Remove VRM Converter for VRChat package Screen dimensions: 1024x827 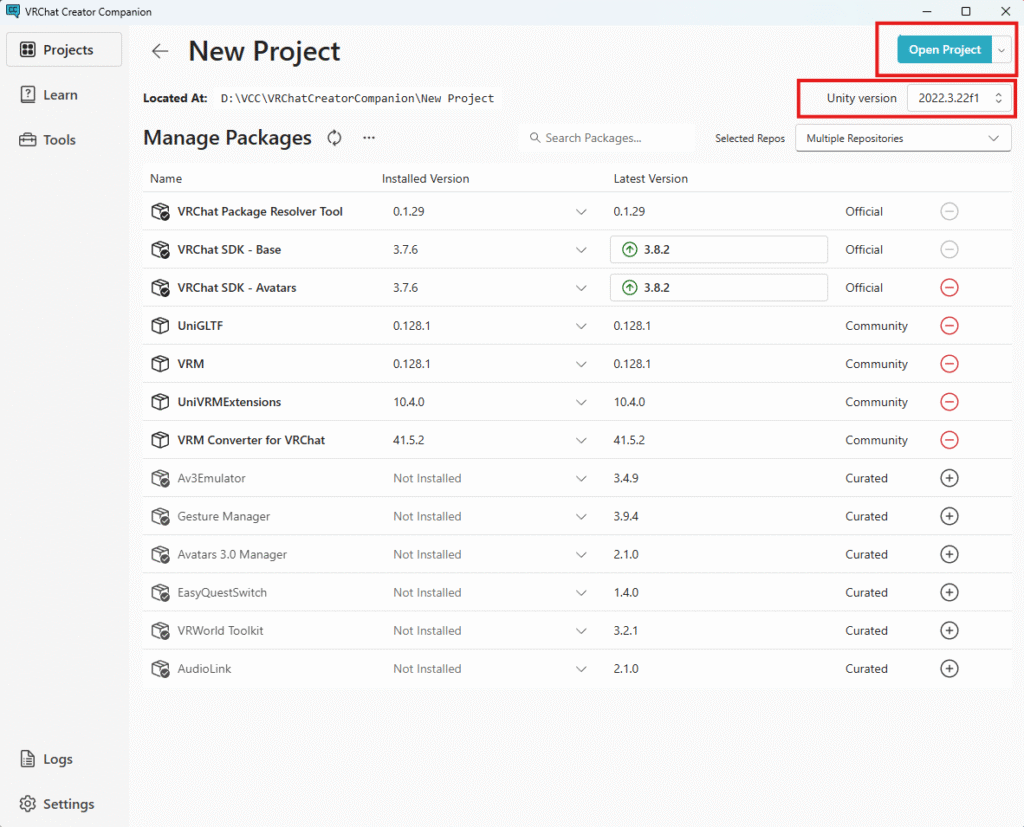pyautogui.click(x=949, y=440)
